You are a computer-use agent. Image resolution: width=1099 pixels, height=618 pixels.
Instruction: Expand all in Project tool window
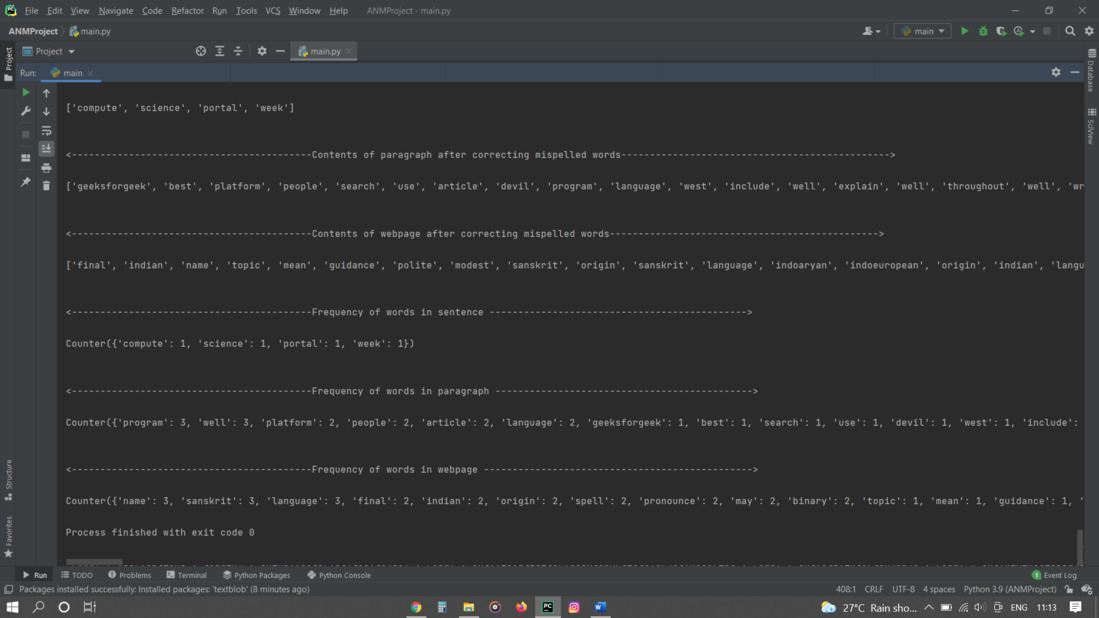219,51
